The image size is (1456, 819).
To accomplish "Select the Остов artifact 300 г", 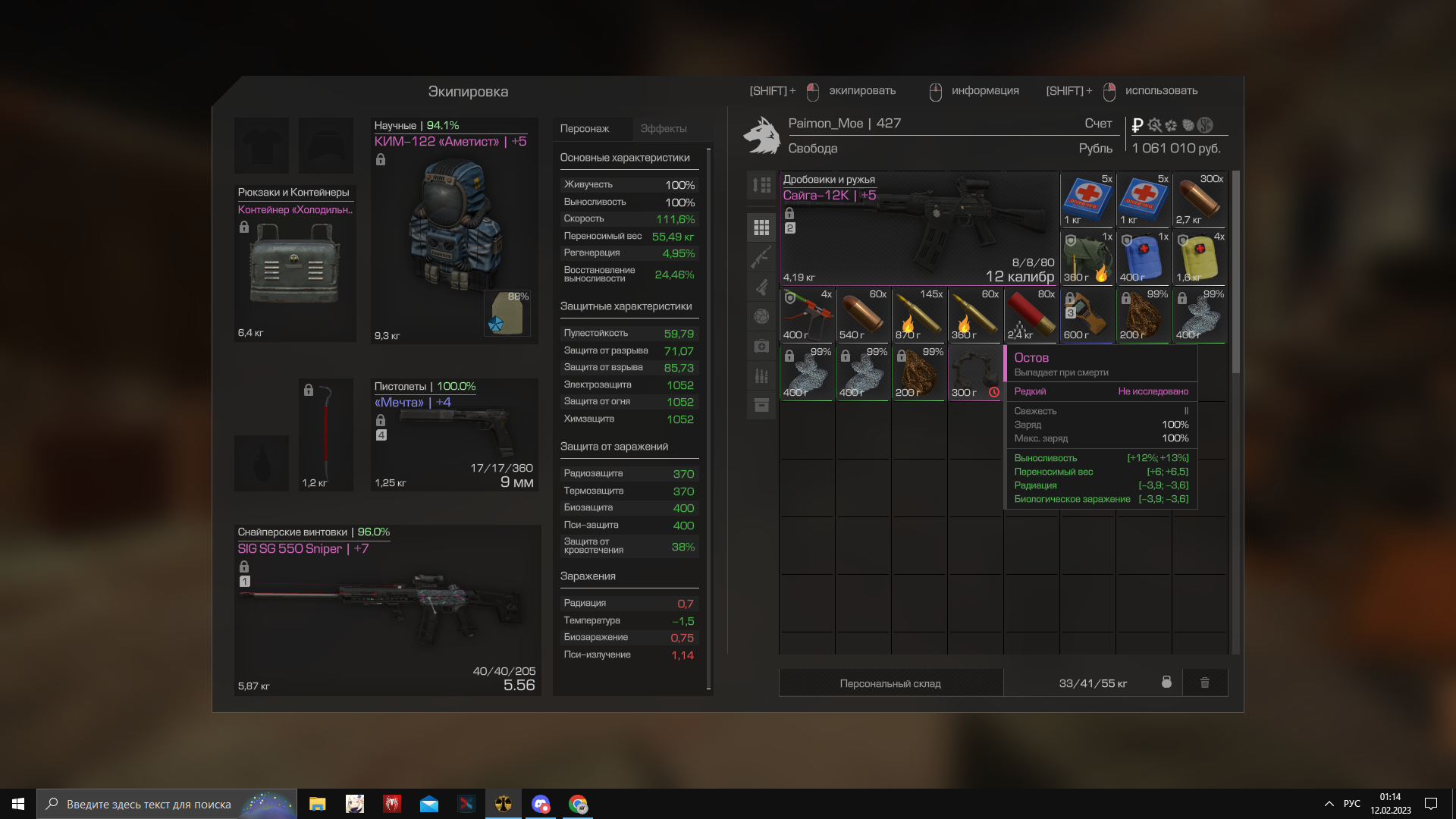I will (975, 372).
